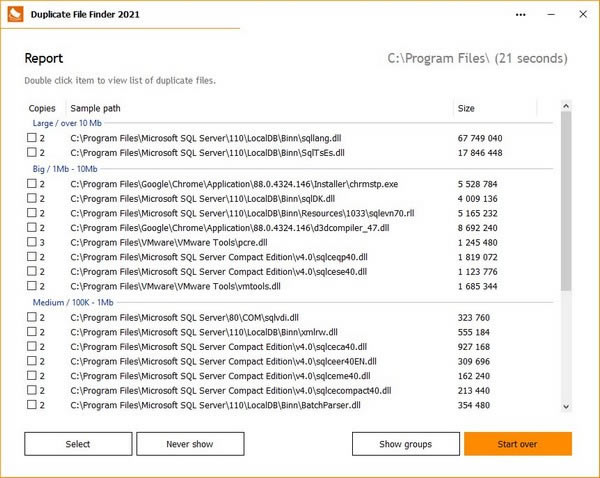The image size is (600, 478).
Task: Click the sqlcecompact40.dll sample path
Action: [231, 390]
